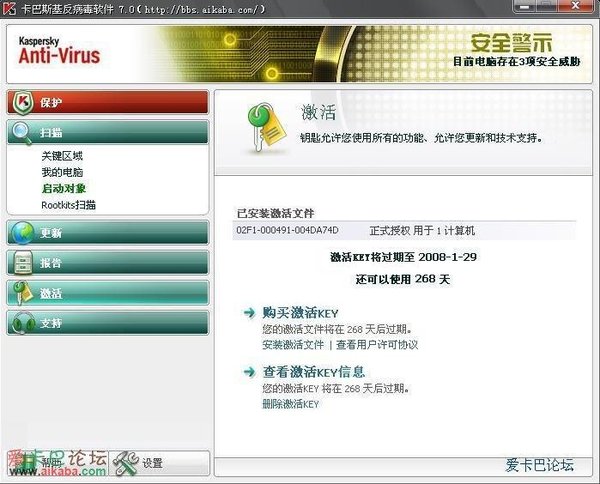This screenshot has width=600, height=484.
Task: Click the 删除激活KEY link
Action: tap(290, 404)
